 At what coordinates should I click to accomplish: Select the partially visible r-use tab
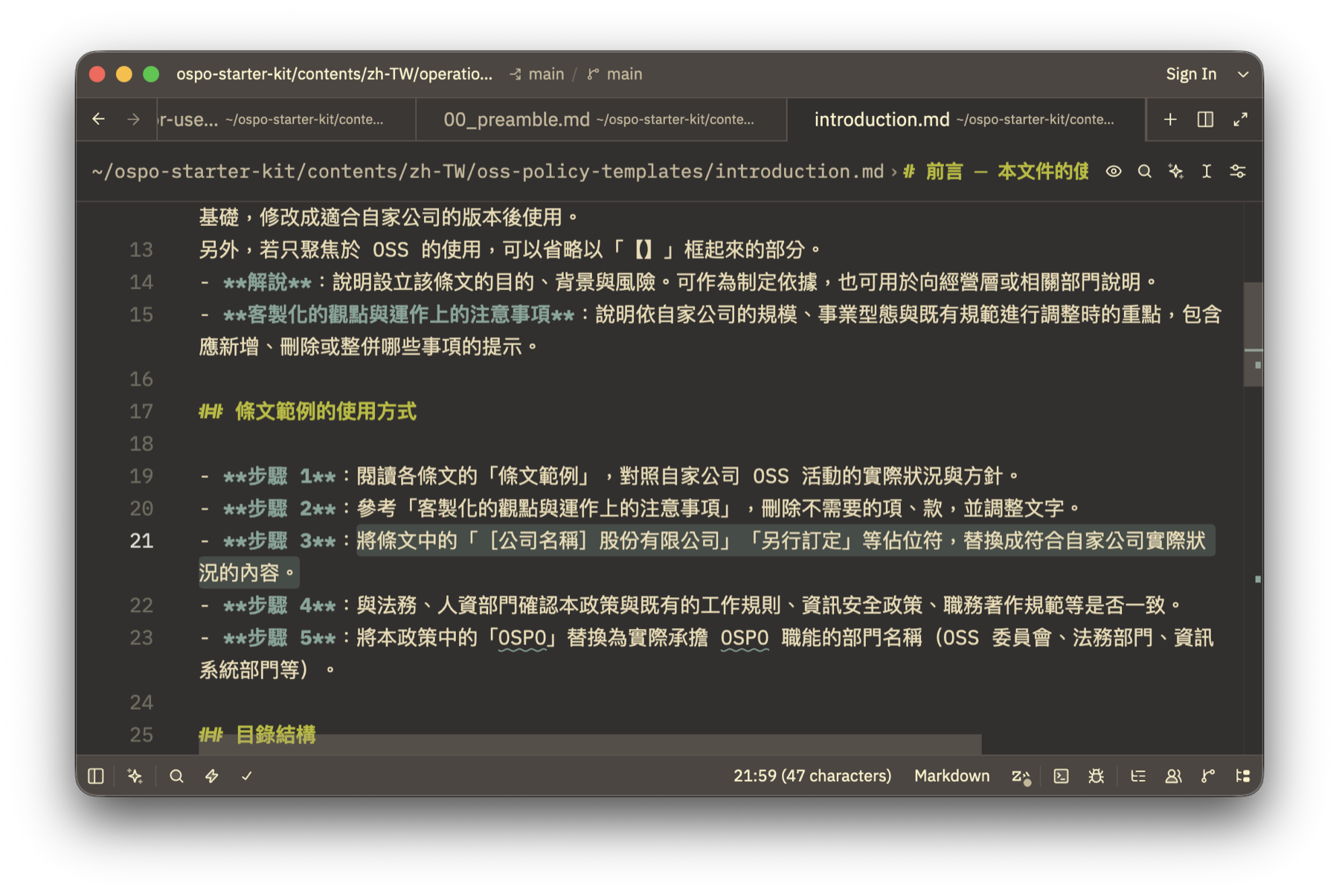[x=286, y=119]
